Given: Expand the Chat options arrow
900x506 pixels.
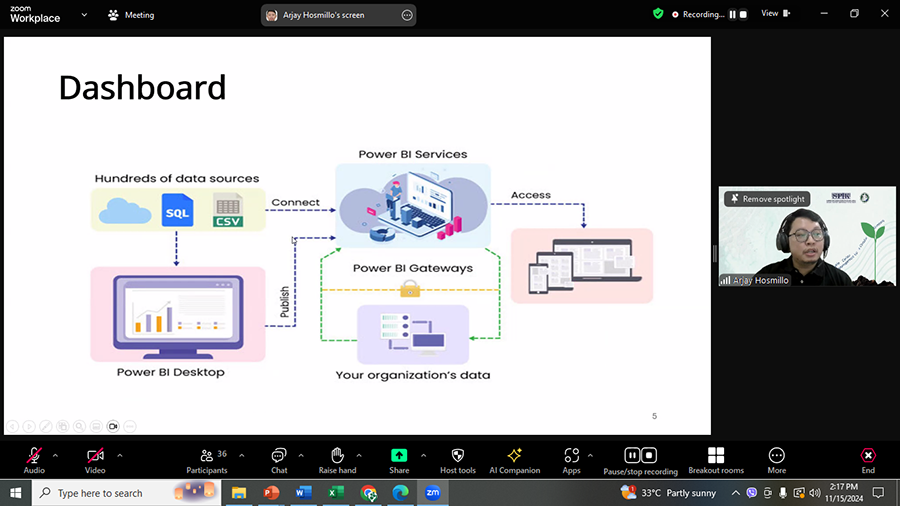Looking at the screenshot, I should click(301, 456).
